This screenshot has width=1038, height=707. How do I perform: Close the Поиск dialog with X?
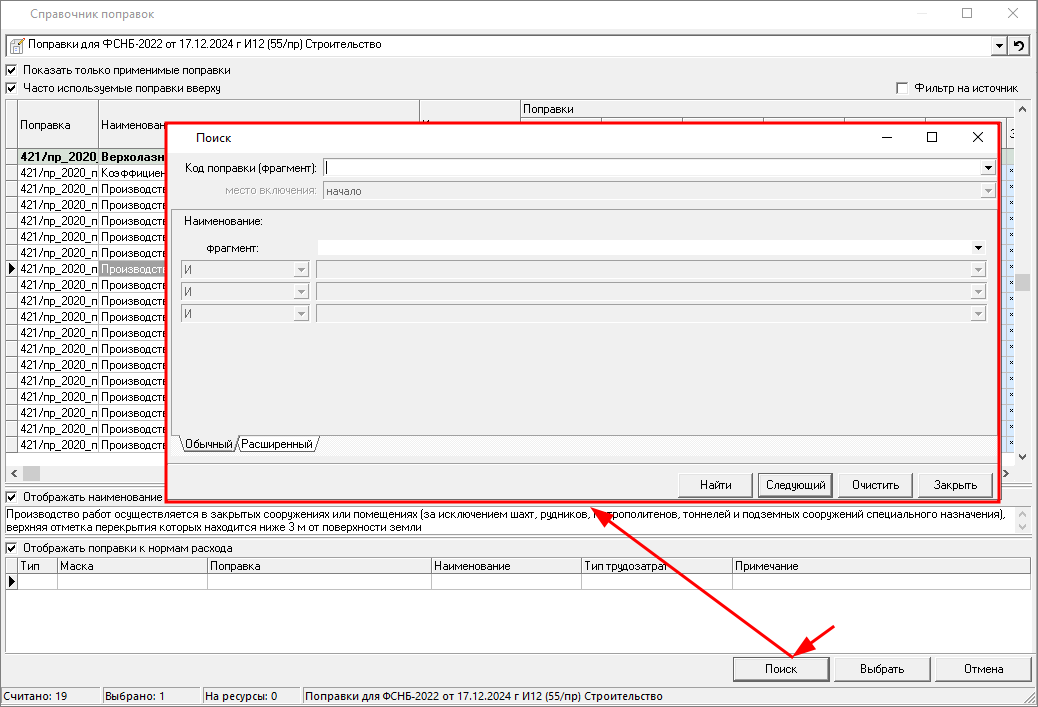click(978, 138)
